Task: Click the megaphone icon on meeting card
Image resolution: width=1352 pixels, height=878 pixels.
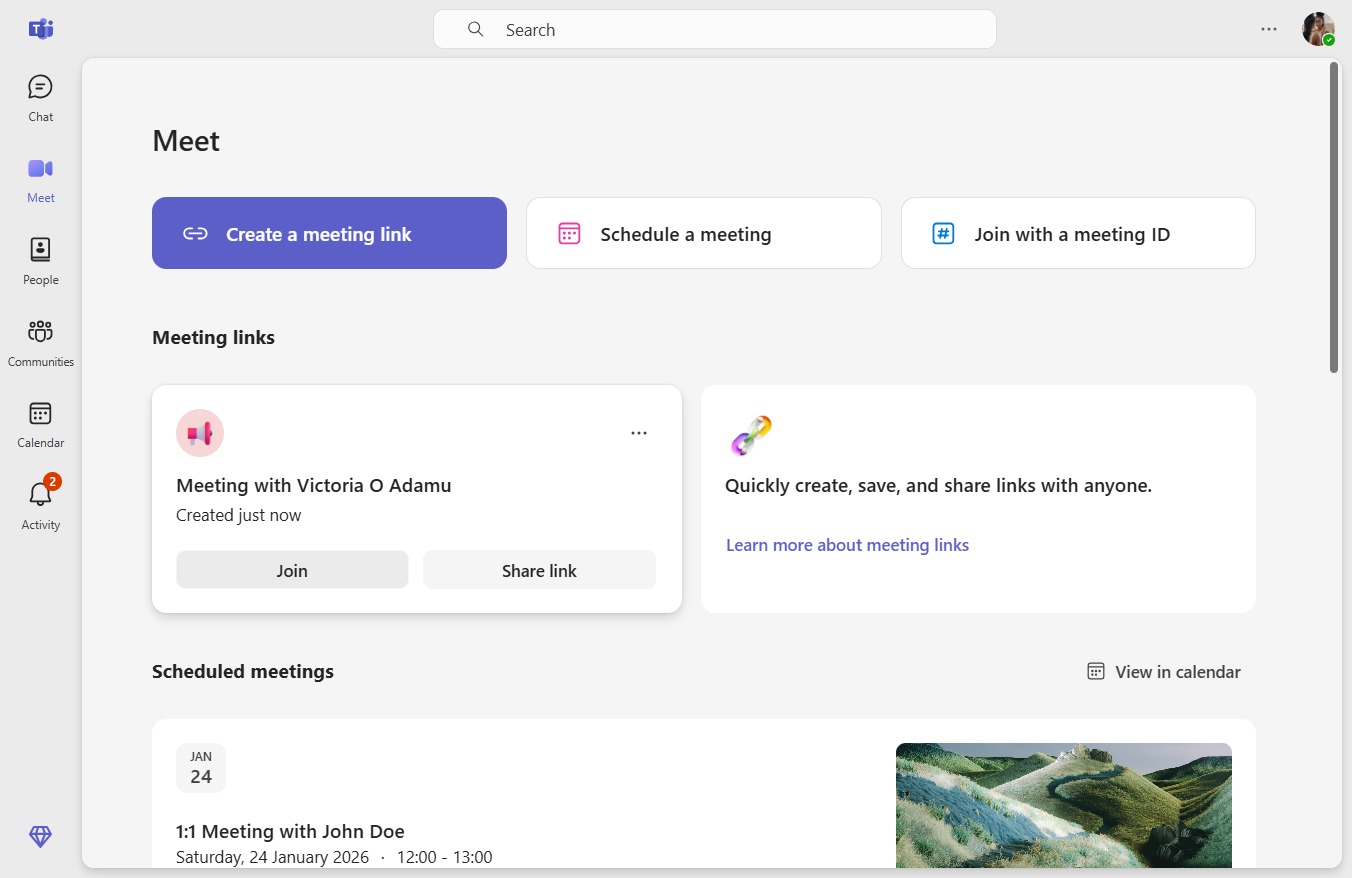Action: point(200,433)
